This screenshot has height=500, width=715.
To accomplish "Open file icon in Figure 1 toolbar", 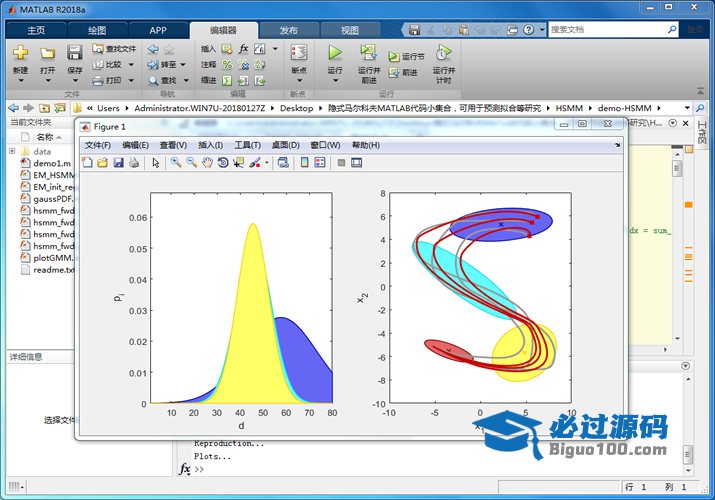I will point(103,163).
